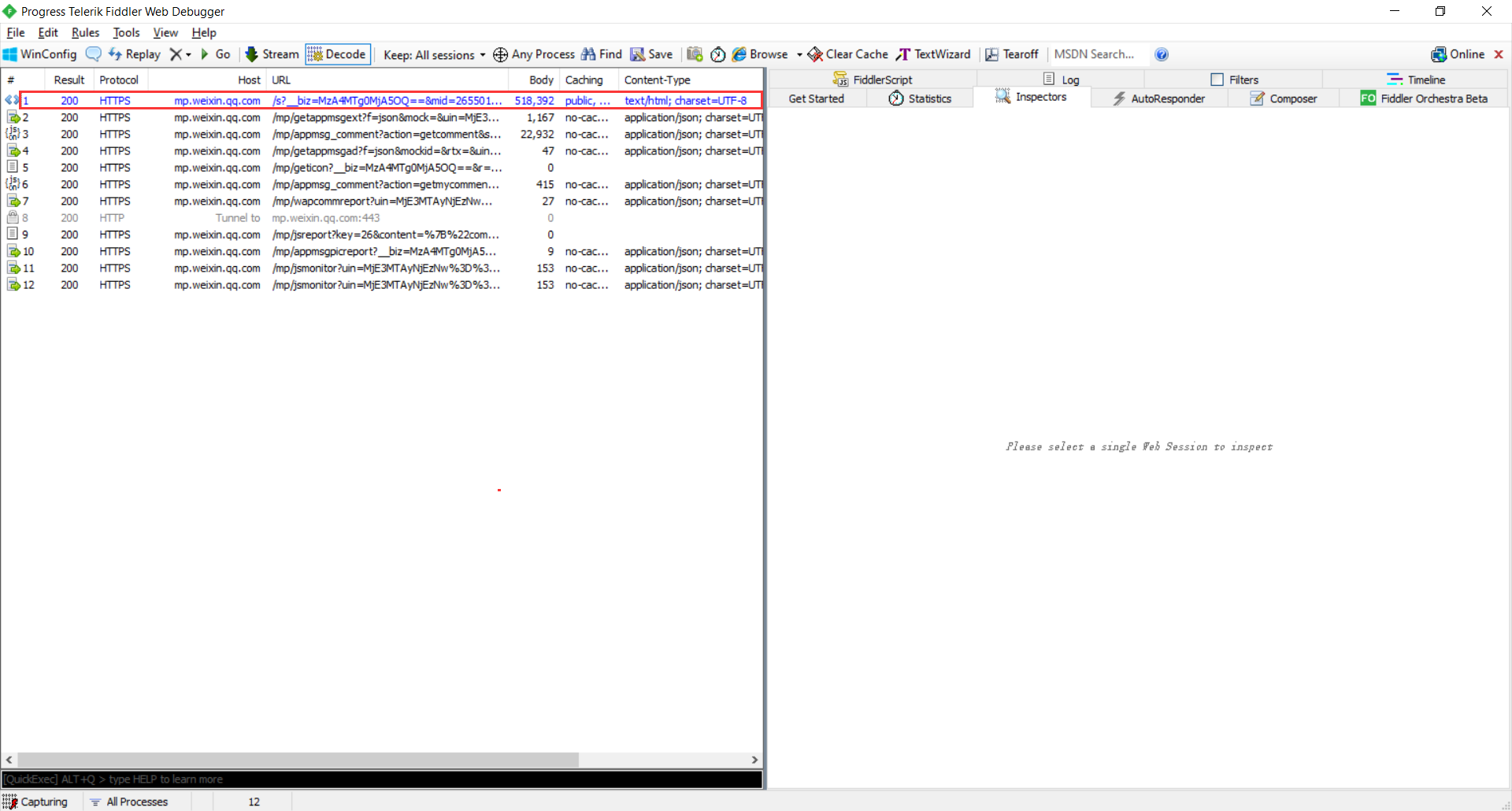Select session 5 geticon row
This screenshot has width=1512, height=811.
382,168
